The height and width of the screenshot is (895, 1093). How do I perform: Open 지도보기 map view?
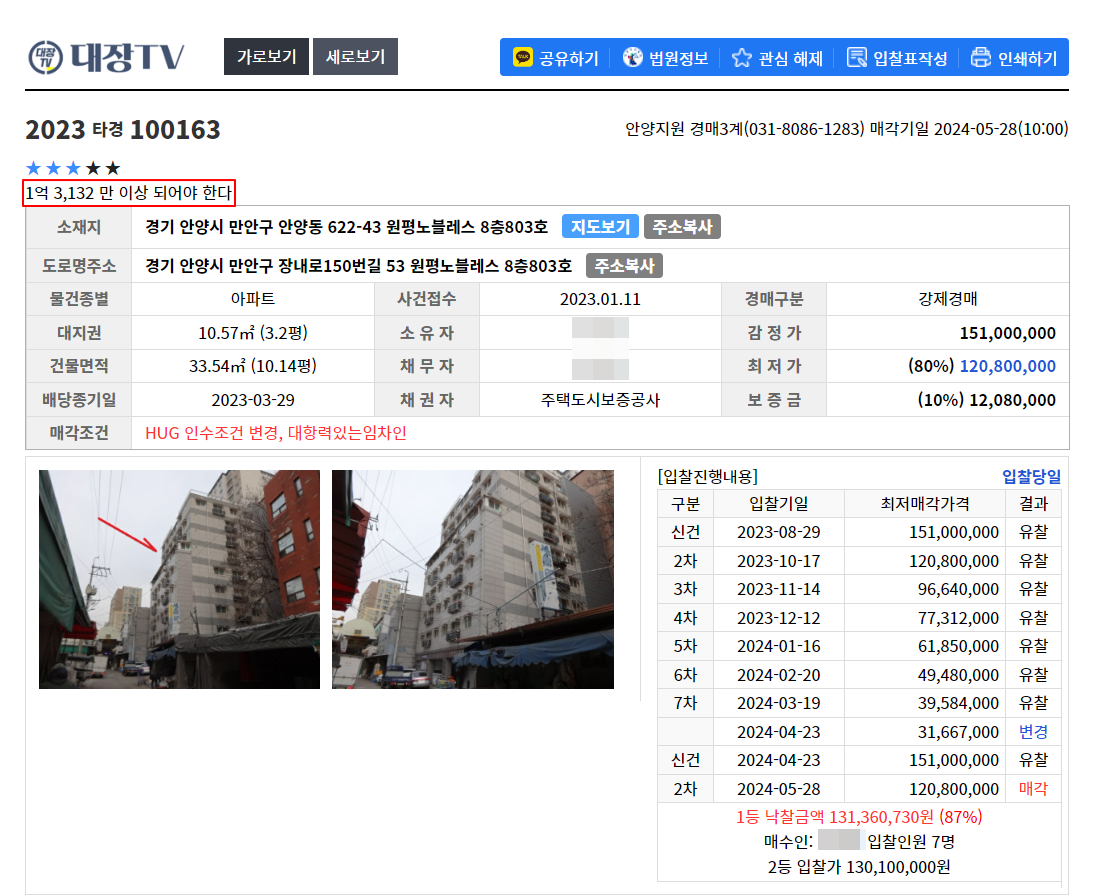[600, 227]
